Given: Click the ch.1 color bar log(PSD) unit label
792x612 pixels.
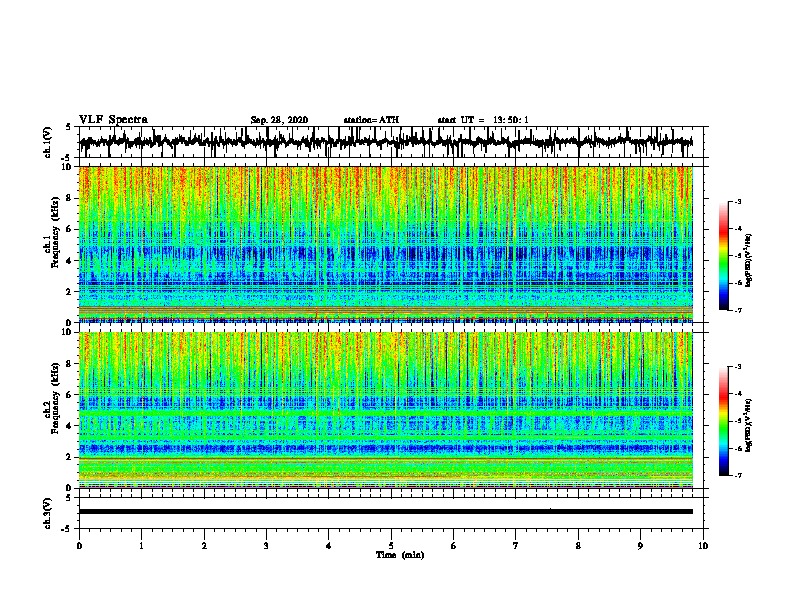Looking at the screenshot, I should (749, 261).
